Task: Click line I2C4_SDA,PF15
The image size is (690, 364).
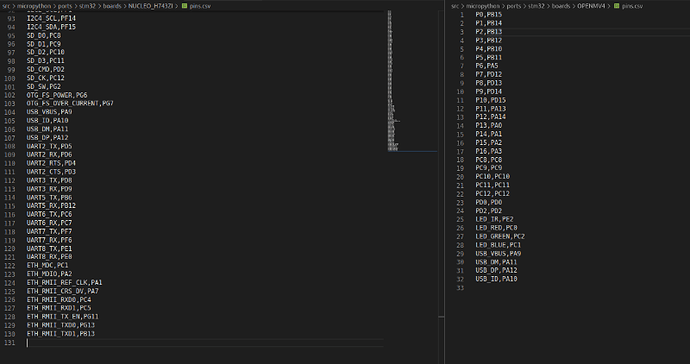Action: [51, 27]
